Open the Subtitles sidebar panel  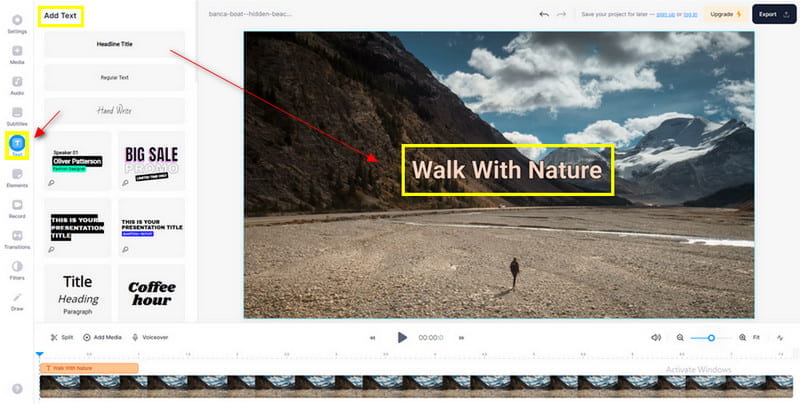click(x=17, y=116)
